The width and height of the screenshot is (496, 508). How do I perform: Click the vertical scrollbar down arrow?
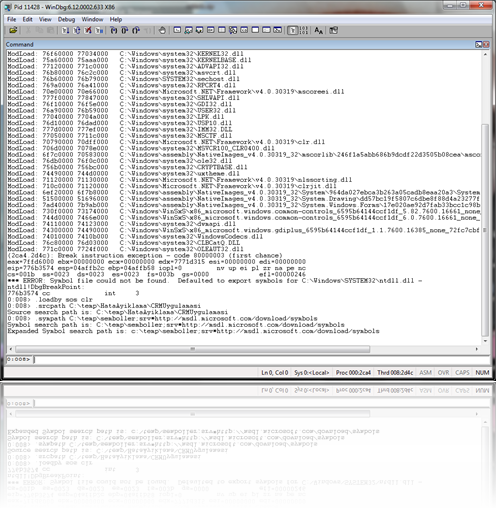[x=485, y=341]
